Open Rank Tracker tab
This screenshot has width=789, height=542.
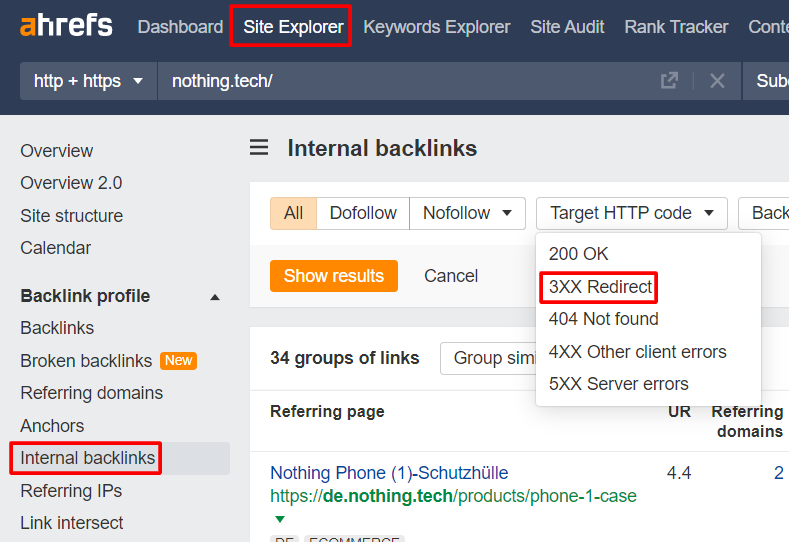click(x=676, y=27)
